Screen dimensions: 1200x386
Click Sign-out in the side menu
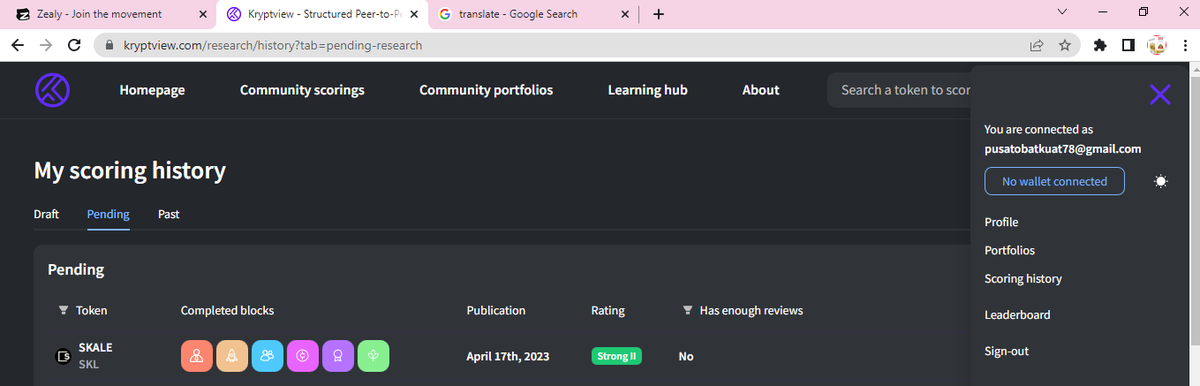click(x=1006, y=351)
